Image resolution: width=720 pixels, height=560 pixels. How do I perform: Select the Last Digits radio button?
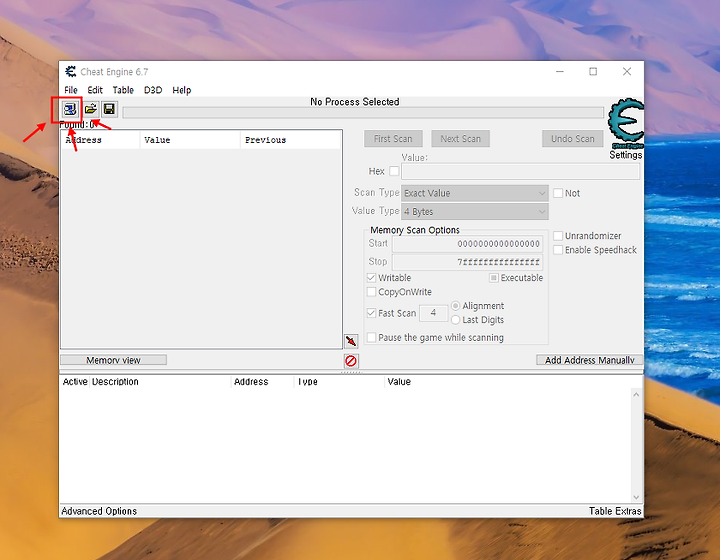[x=456, y=320]
